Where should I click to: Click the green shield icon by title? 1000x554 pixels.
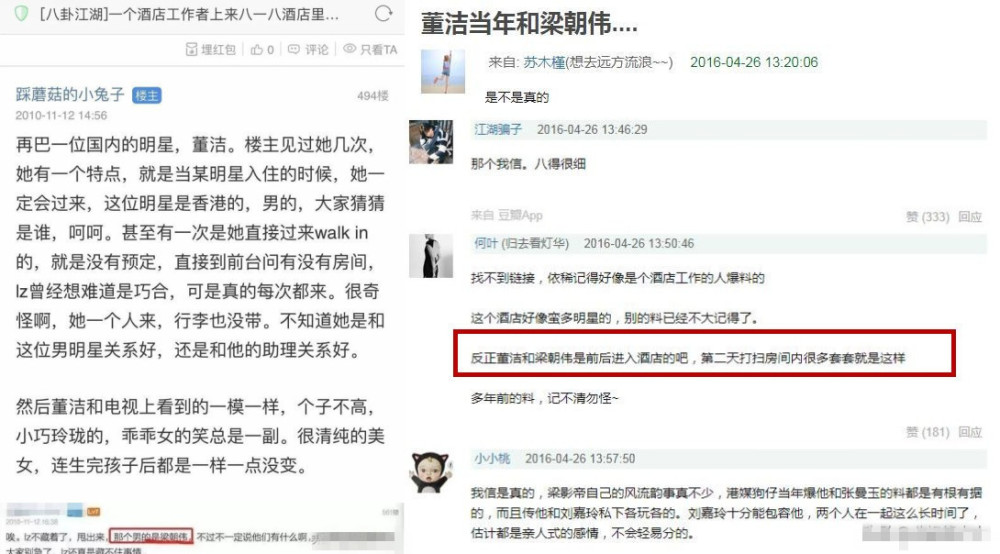coord(21,13)
